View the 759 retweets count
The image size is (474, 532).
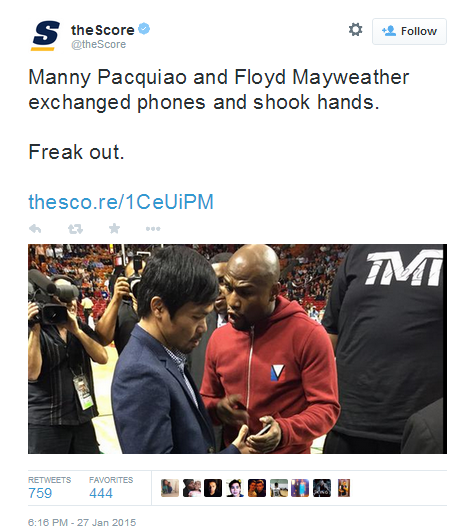click(x=40, y=493)
